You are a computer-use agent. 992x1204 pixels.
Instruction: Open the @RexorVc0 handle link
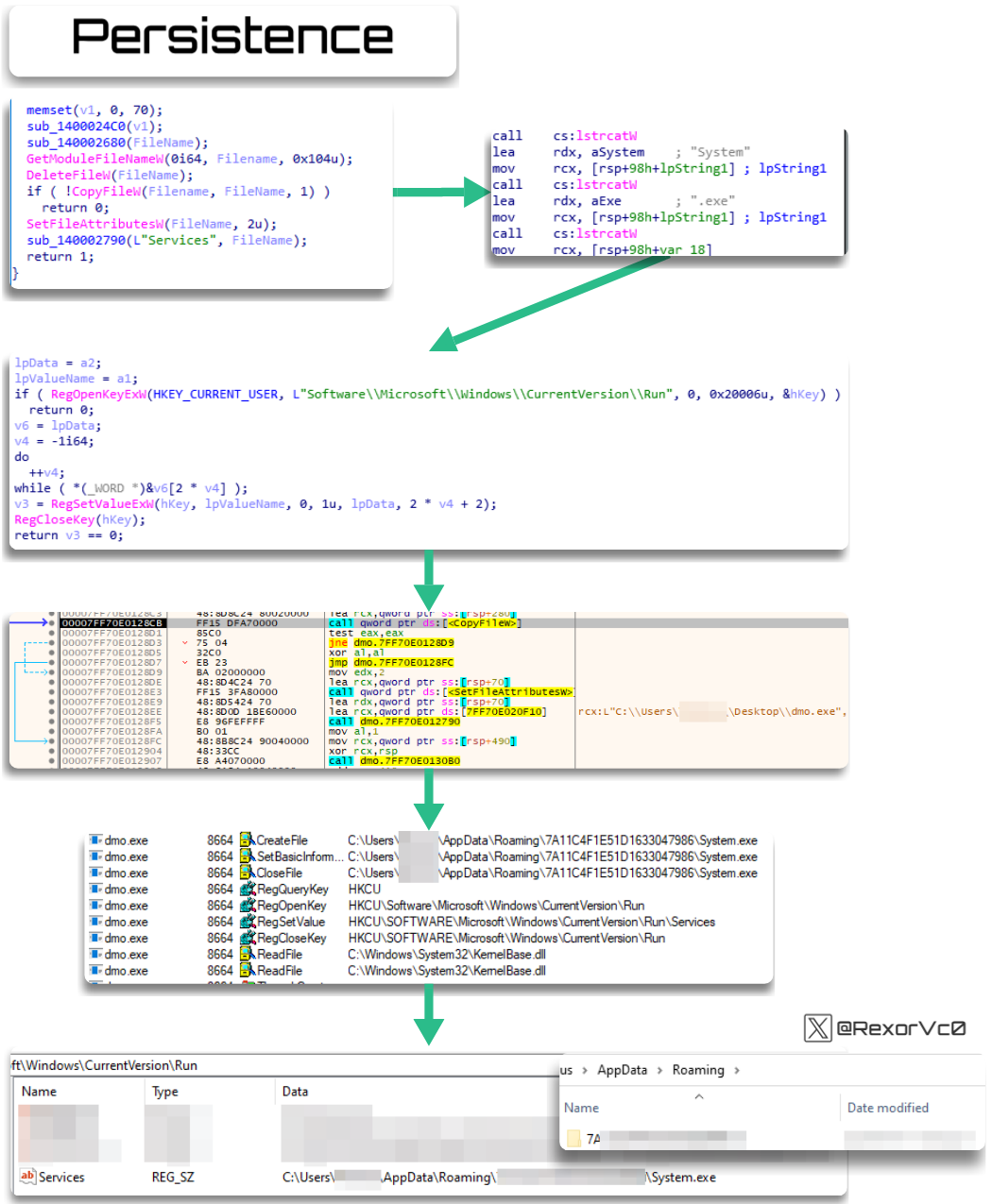pos(901,1027)
